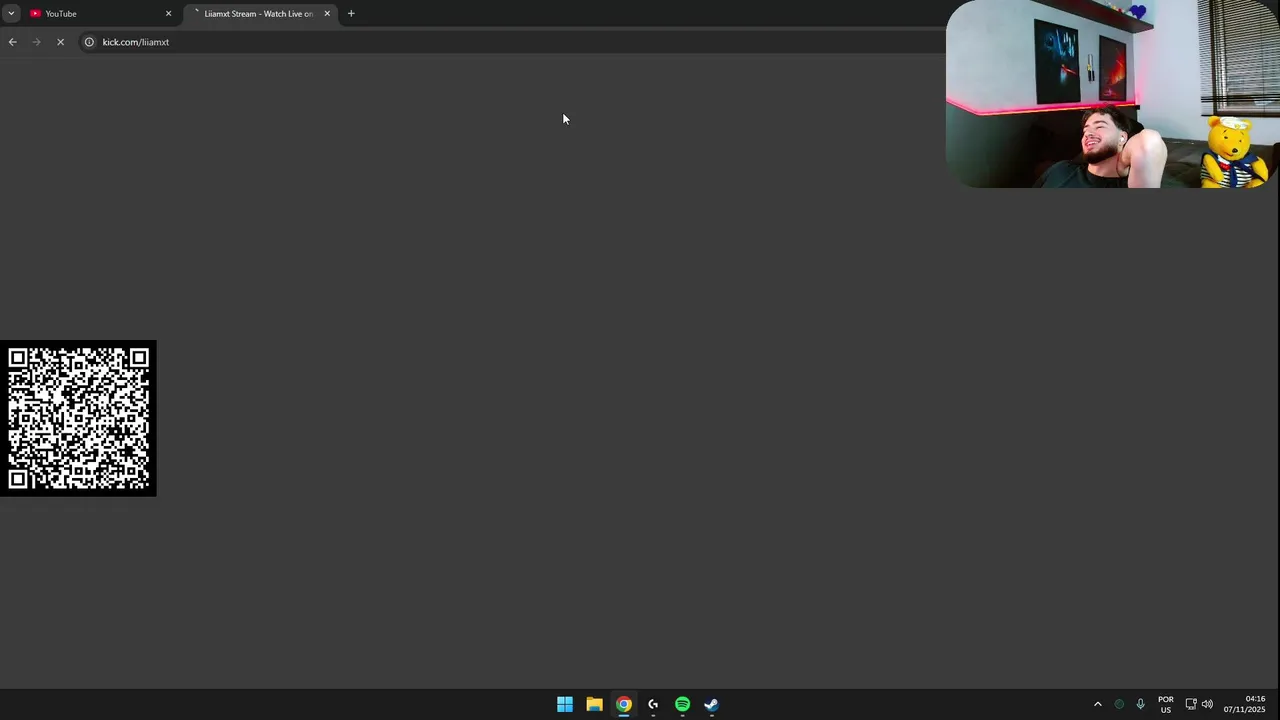Viewport: 1280px width, 720px height.
Task: Close the Liiamxt Stream tab
Action: (327, 13)
